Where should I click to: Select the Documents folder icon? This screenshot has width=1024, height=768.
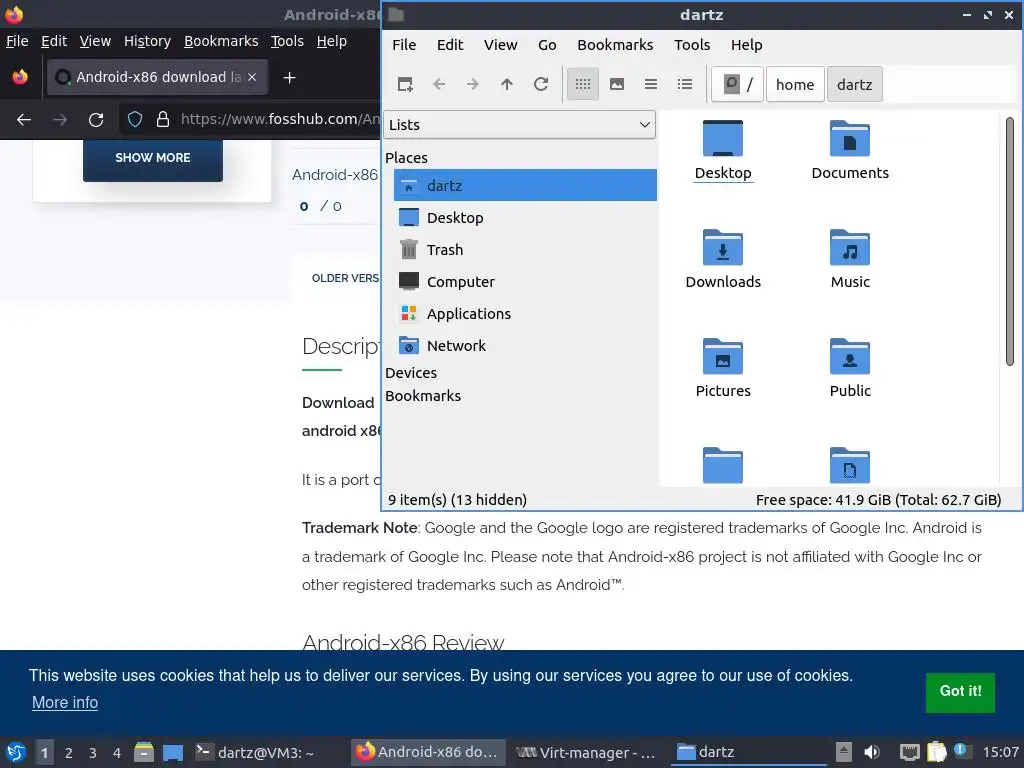click(x=850, y=150)
